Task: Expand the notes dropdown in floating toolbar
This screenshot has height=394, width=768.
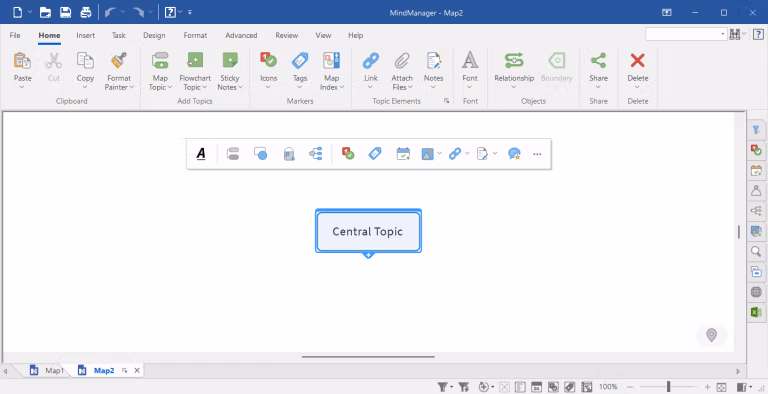Action: (495, 153)
